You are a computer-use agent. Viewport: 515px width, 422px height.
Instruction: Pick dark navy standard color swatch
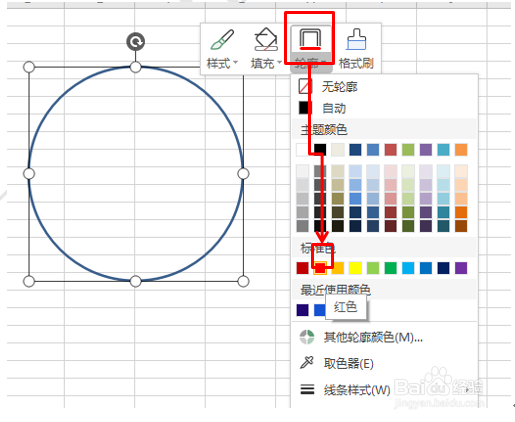point(444,268)
